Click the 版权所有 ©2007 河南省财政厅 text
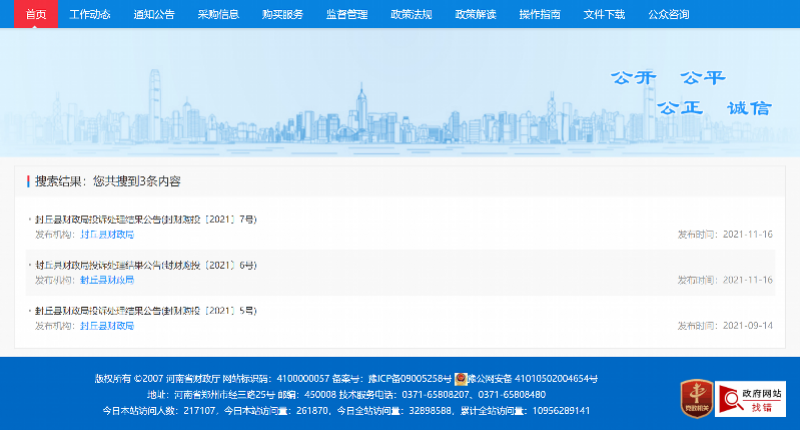 tap(157, 379)
